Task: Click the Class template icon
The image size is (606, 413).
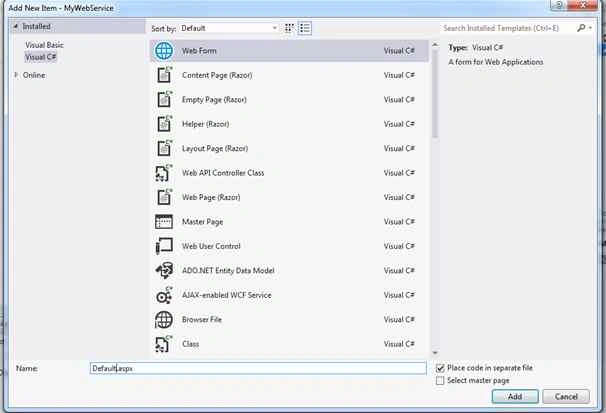Action: [x=164, y=344]
